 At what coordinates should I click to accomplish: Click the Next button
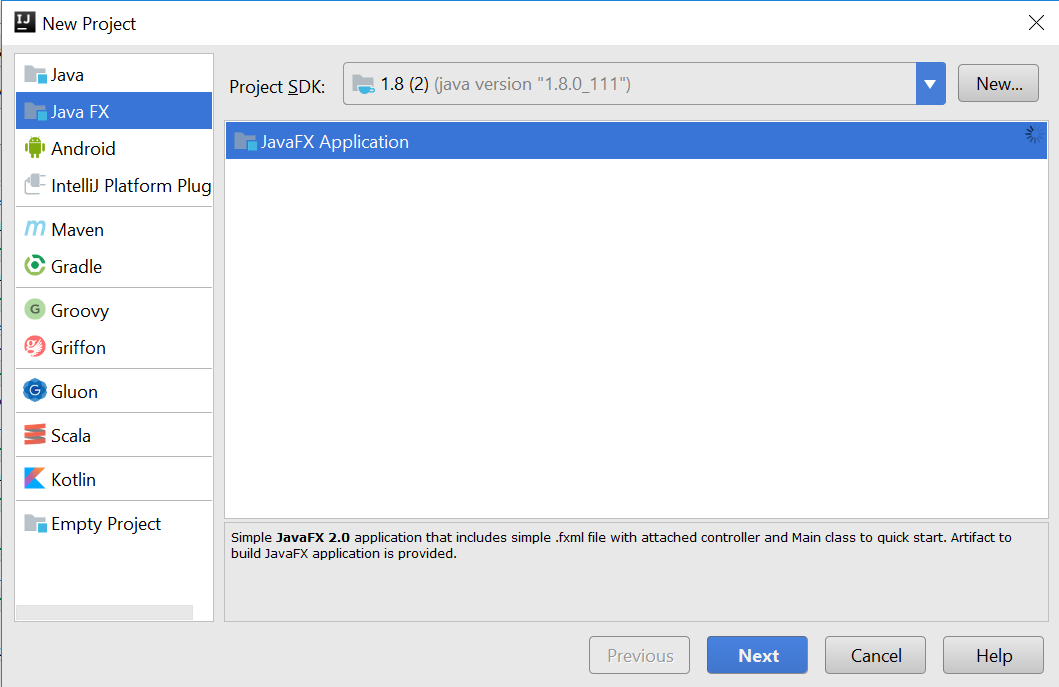coord(757,655)
